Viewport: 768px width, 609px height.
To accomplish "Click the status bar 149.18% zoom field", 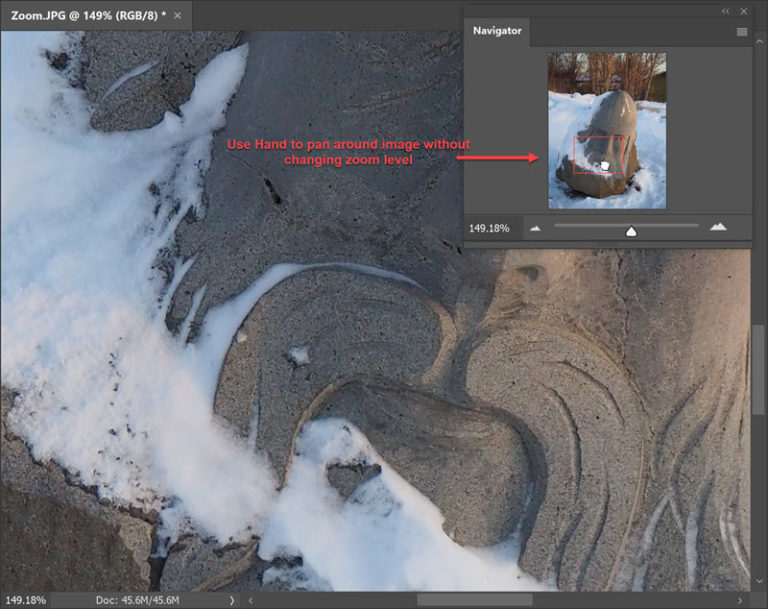I will 24,600.
